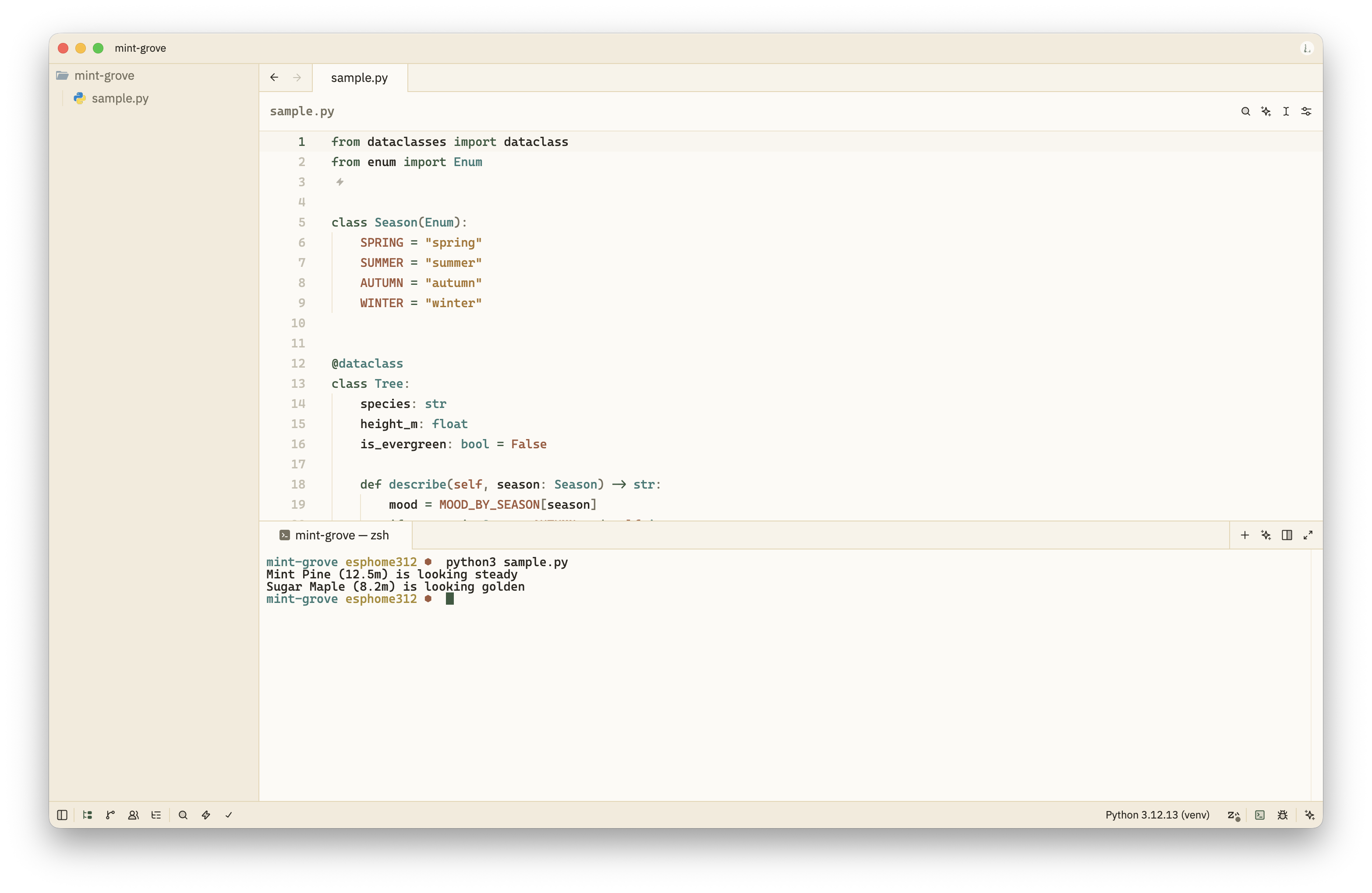This screenshot has height=893, width=1372.
Task: Open the assistant sparkle icon in status bar
Action: tap(1310, 815)
